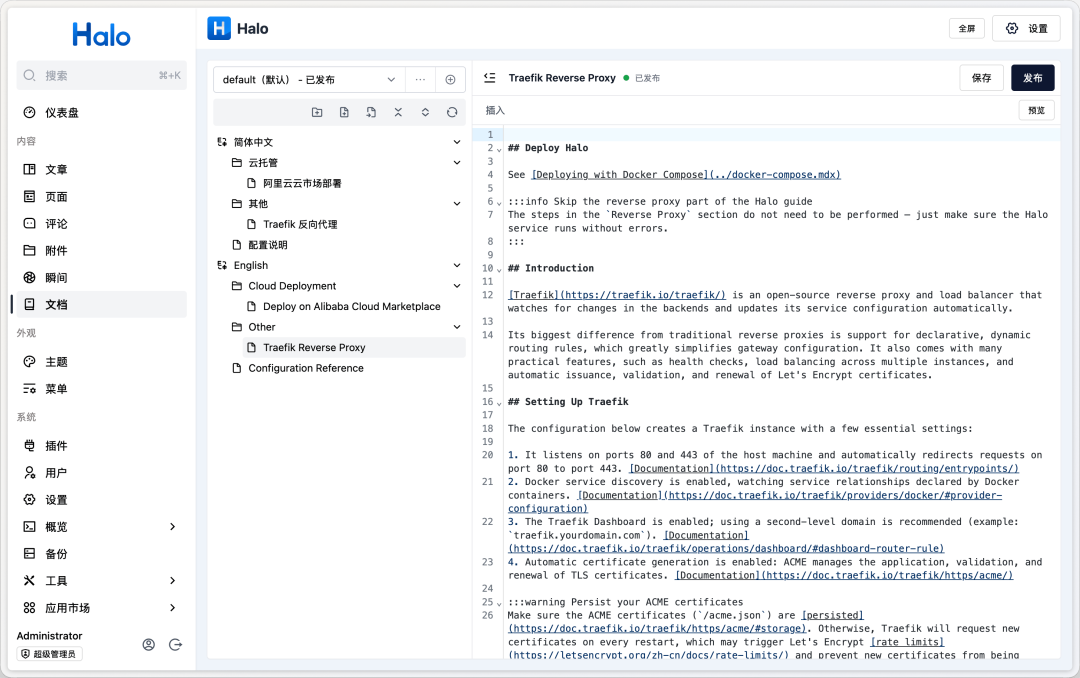Viewport: 1080px width, 678px height.
Task: Expand the 概览 submenu arrow
Action: [172, 526]
